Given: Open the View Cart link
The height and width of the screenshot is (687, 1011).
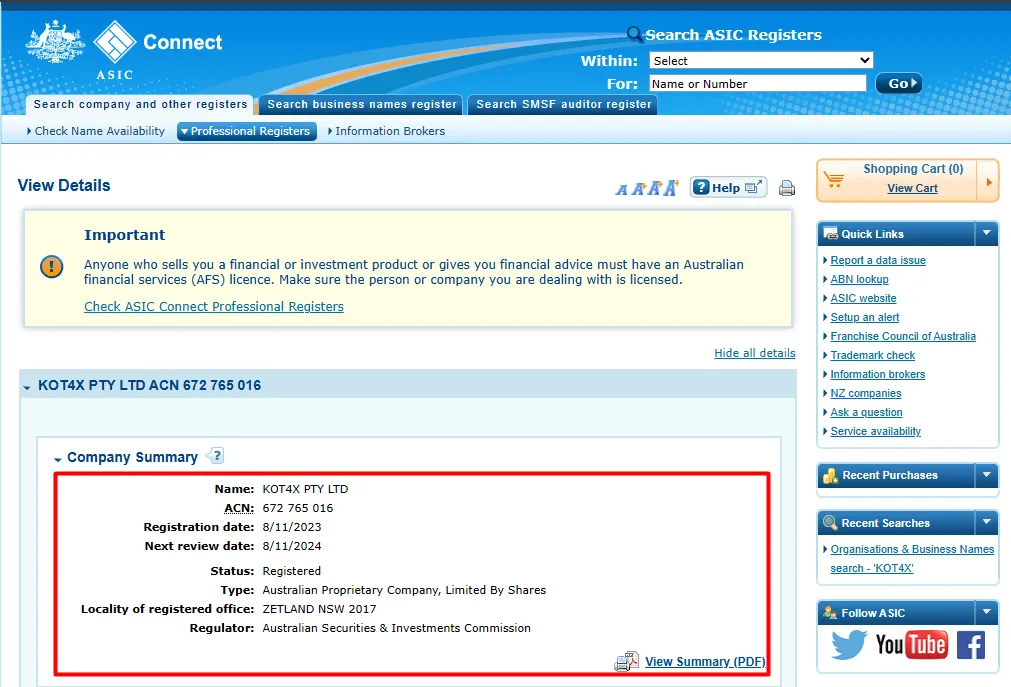Looking at the screenshot, I should pos(912,188).
